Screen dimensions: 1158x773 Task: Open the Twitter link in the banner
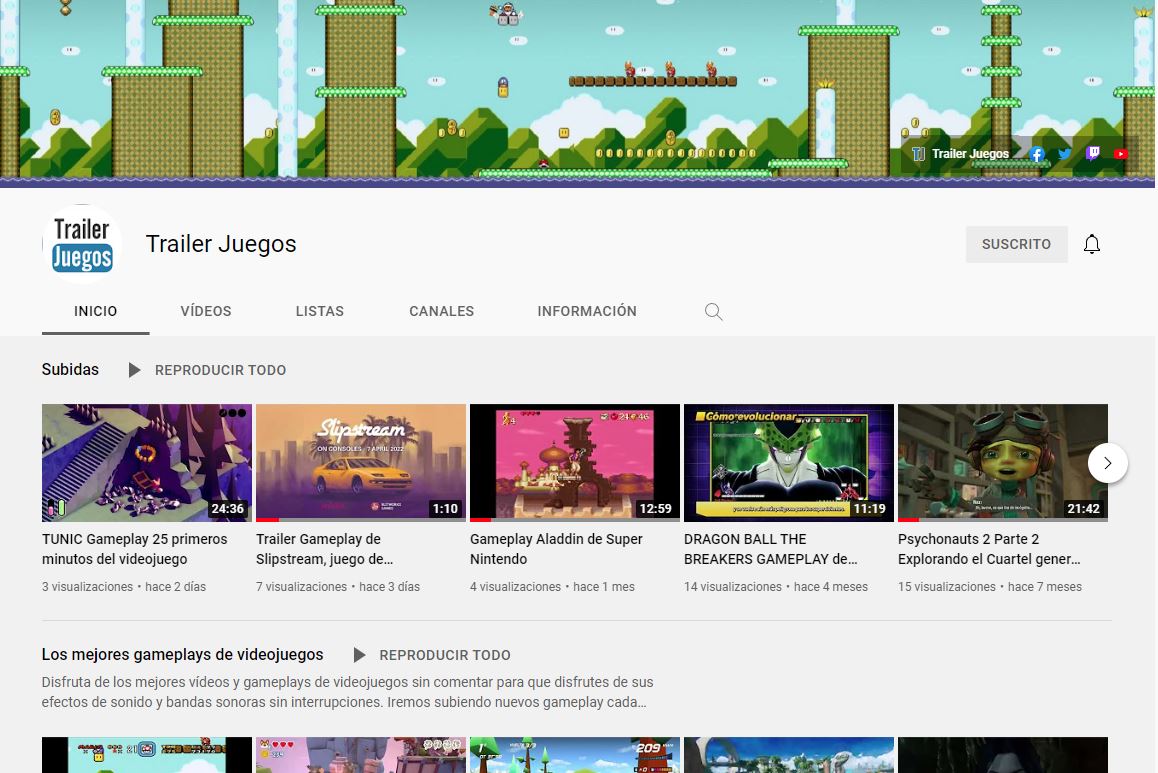click(x=1064, y=154)
